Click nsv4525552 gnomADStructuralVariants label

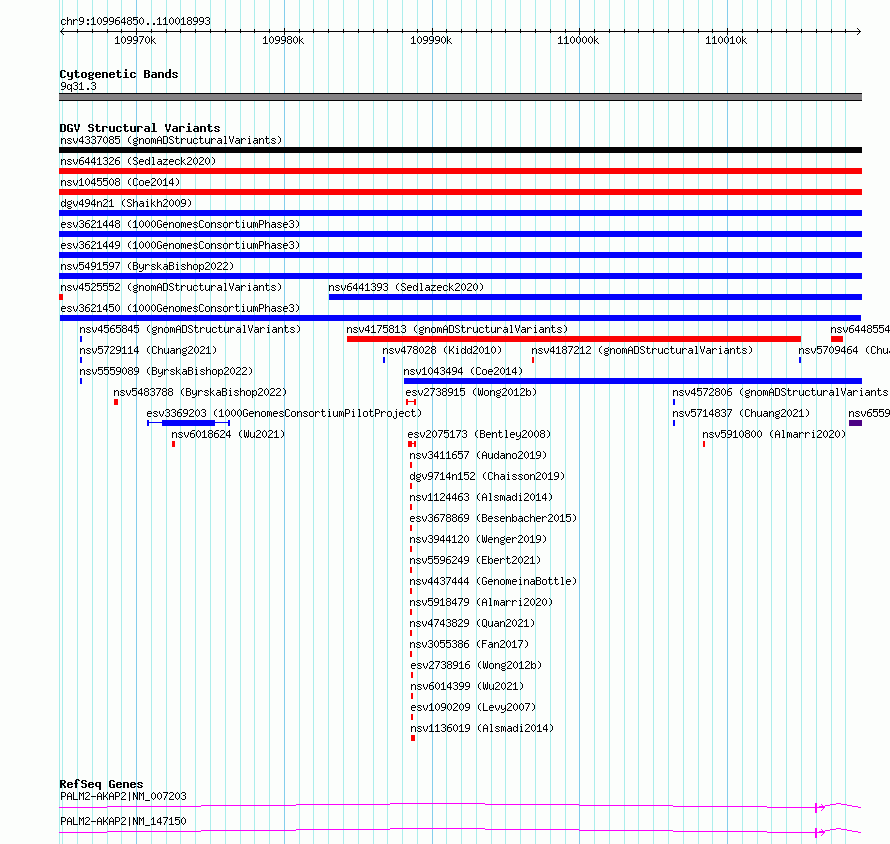tap(171, 287)
